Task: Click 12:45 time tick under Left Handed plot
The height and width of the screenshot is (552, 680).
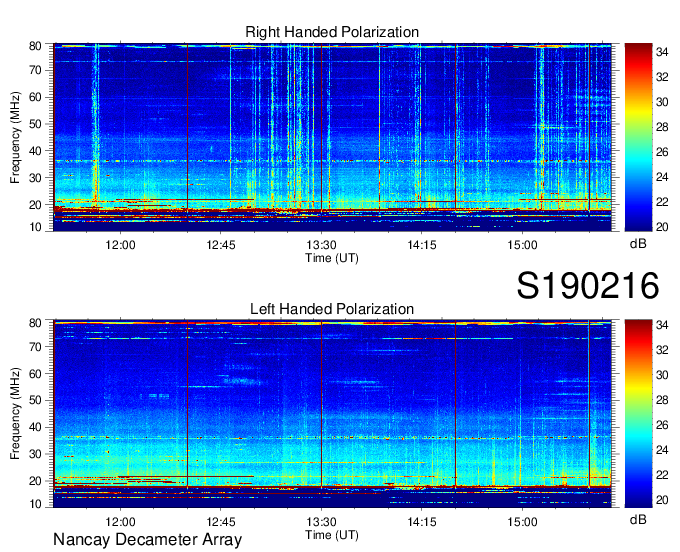Action: point(221,522)
